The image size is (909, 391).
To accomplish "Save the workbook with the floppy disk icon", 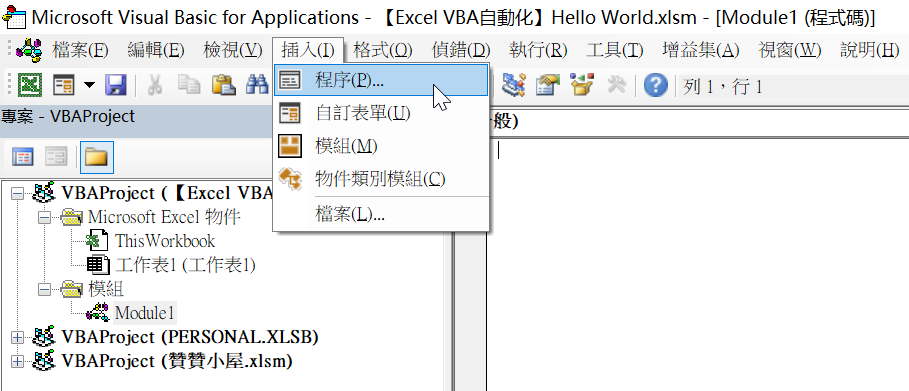I will tap(115, 85).
